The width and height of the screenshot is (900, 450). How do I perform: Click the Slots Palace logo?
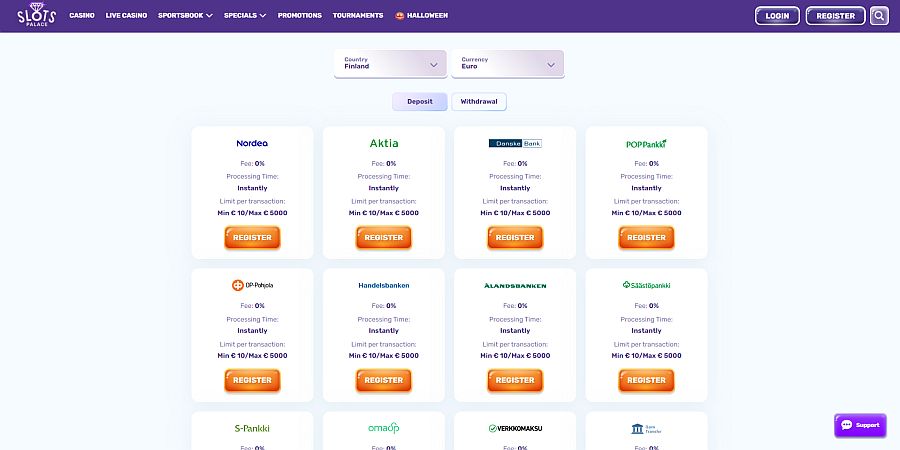coord(36,14)
